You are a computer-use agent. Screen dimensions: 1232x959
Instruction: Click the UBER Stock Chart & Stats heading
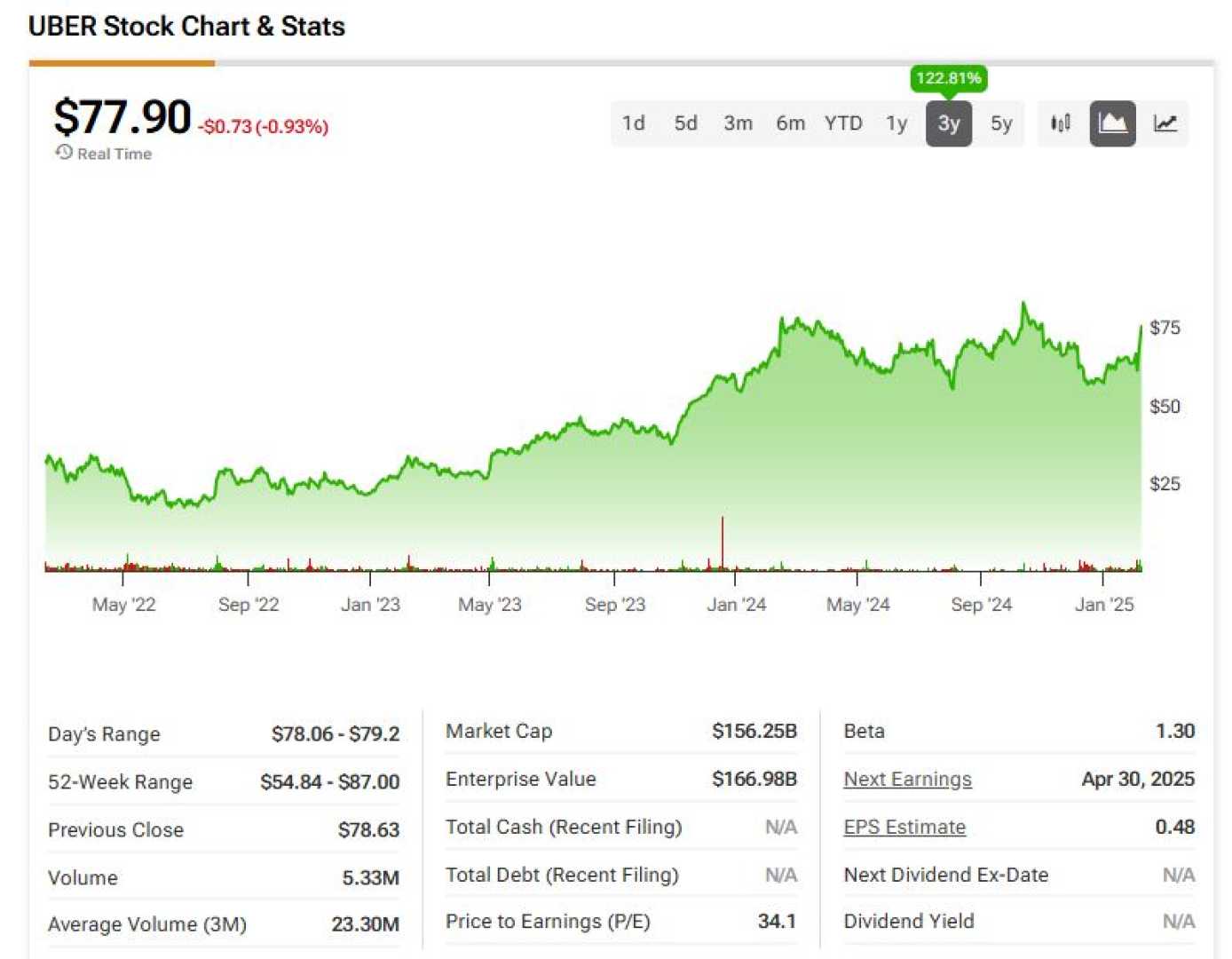click(x=186, y=26)
